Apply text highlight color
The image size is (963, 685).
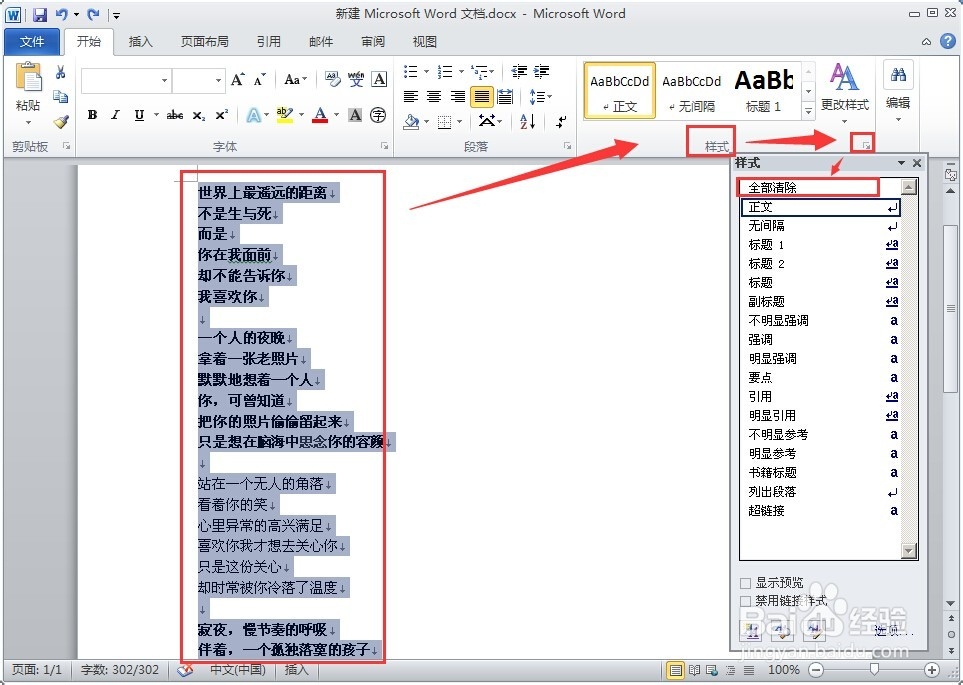(287, 113)
